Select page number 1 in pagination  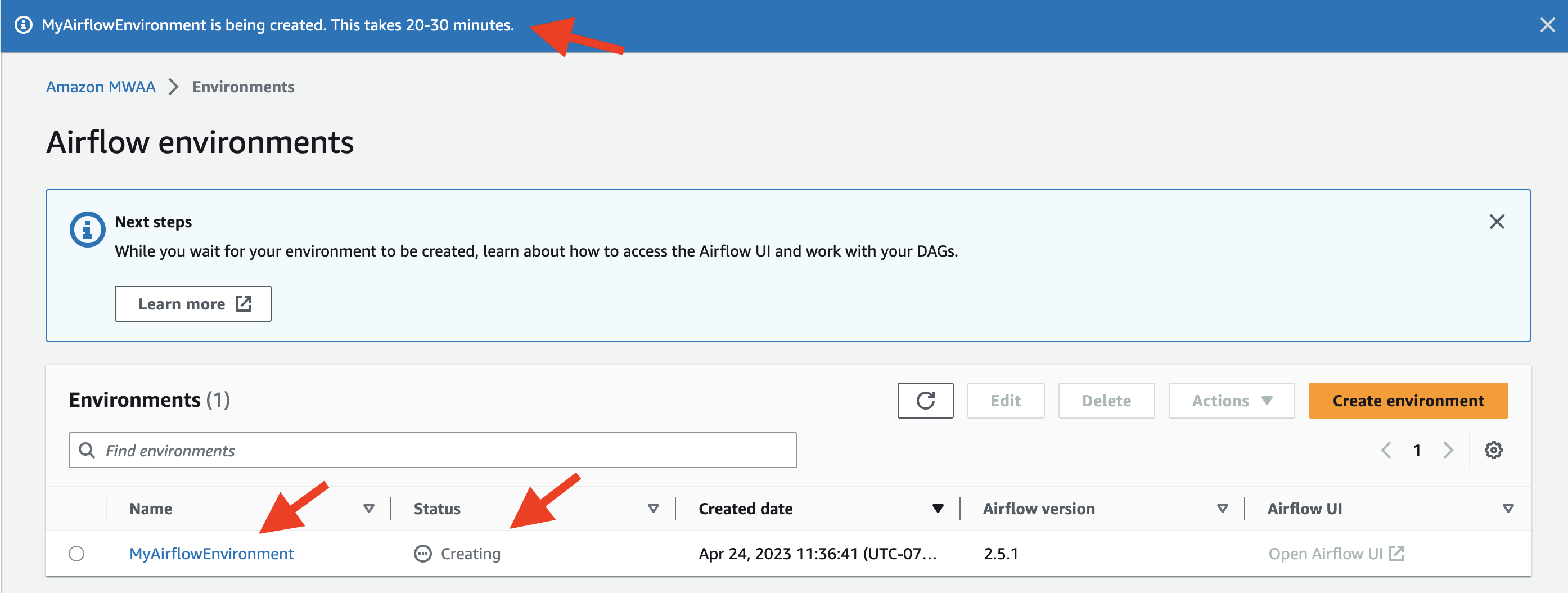click(1417, 451)
